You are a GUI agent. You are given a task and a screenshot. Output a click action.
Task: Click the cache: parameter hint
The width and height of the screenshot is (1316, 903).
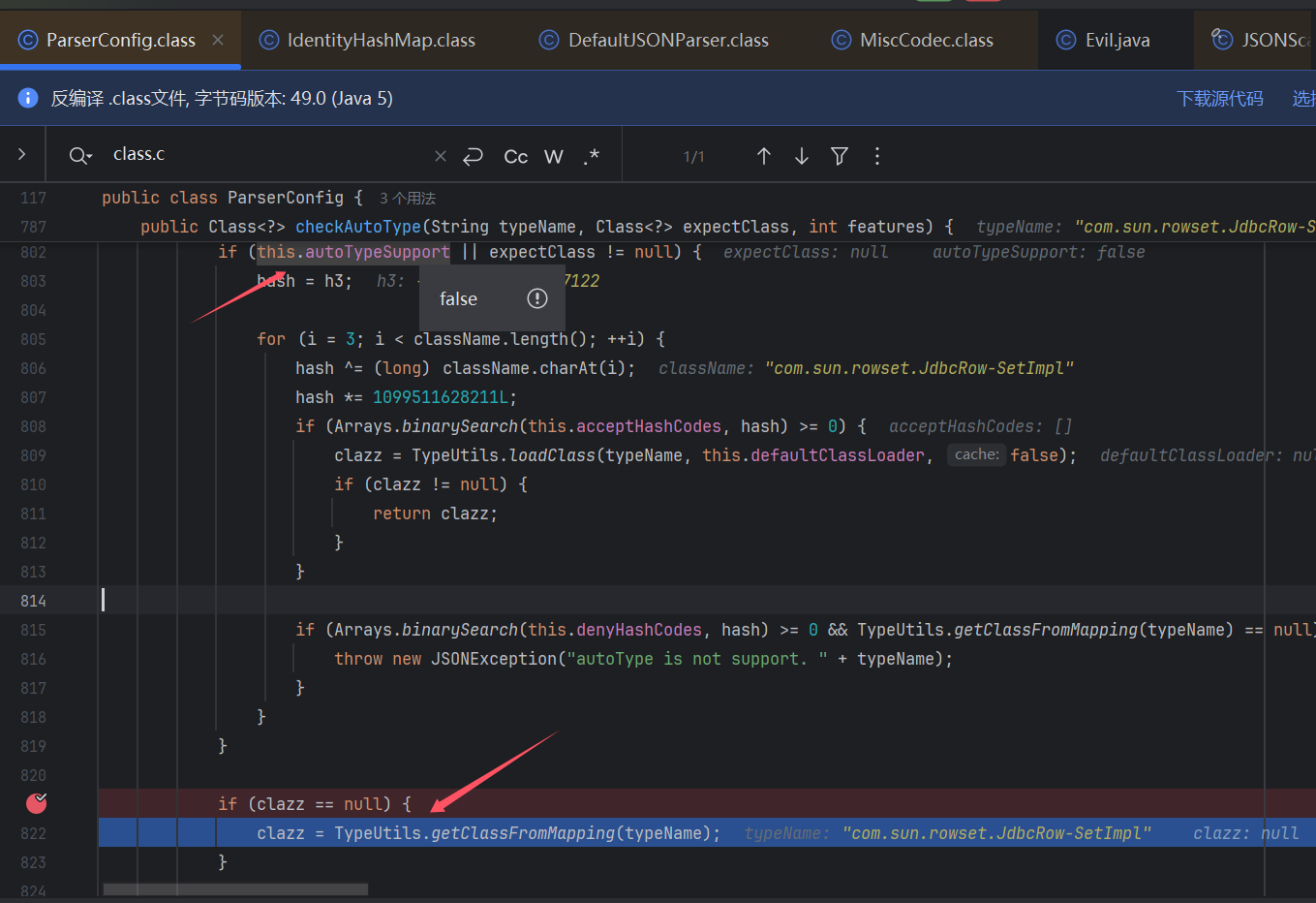[x=977, y=454]
